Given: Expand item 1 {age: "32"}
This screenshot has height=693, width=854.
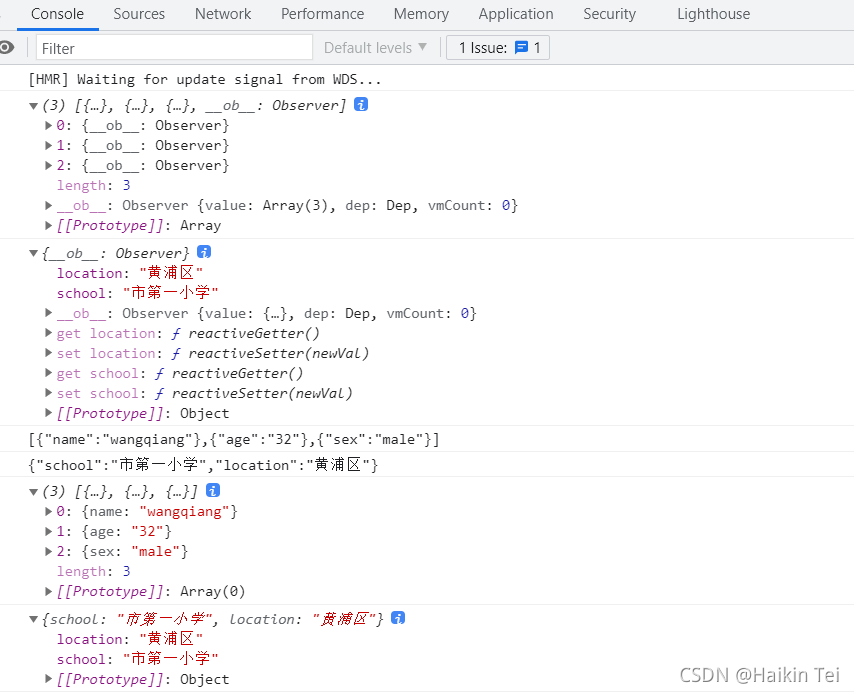Looking at the screenshot, I should click(48, 532).
